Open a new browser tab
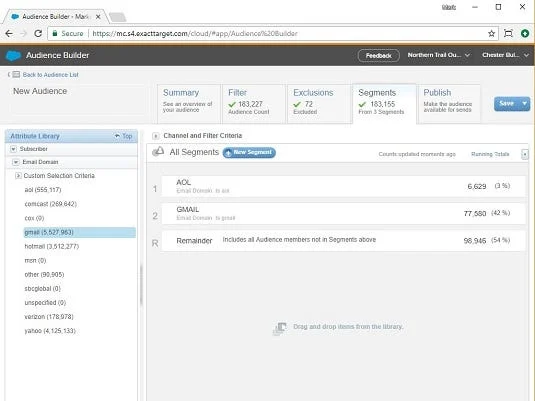This screenshot has width=535, height=401. 118,17
